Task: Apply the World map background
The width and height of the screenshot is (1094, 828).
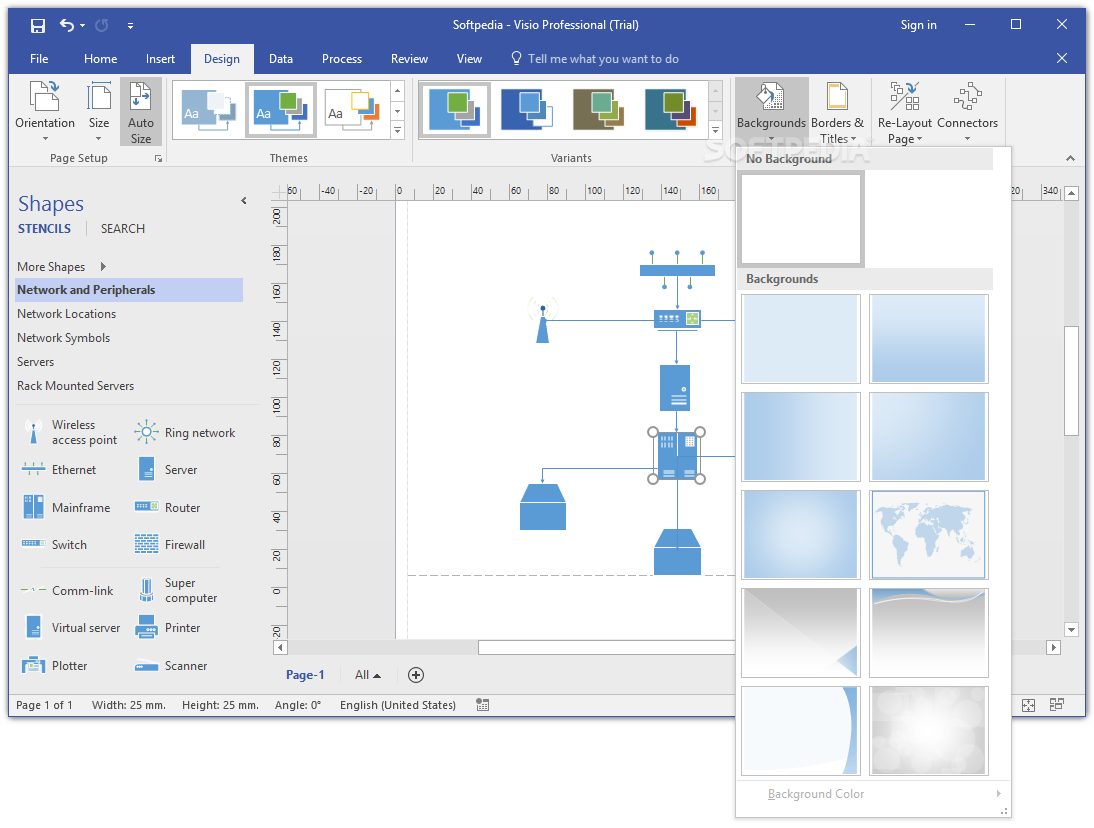Action: point(929,534)
